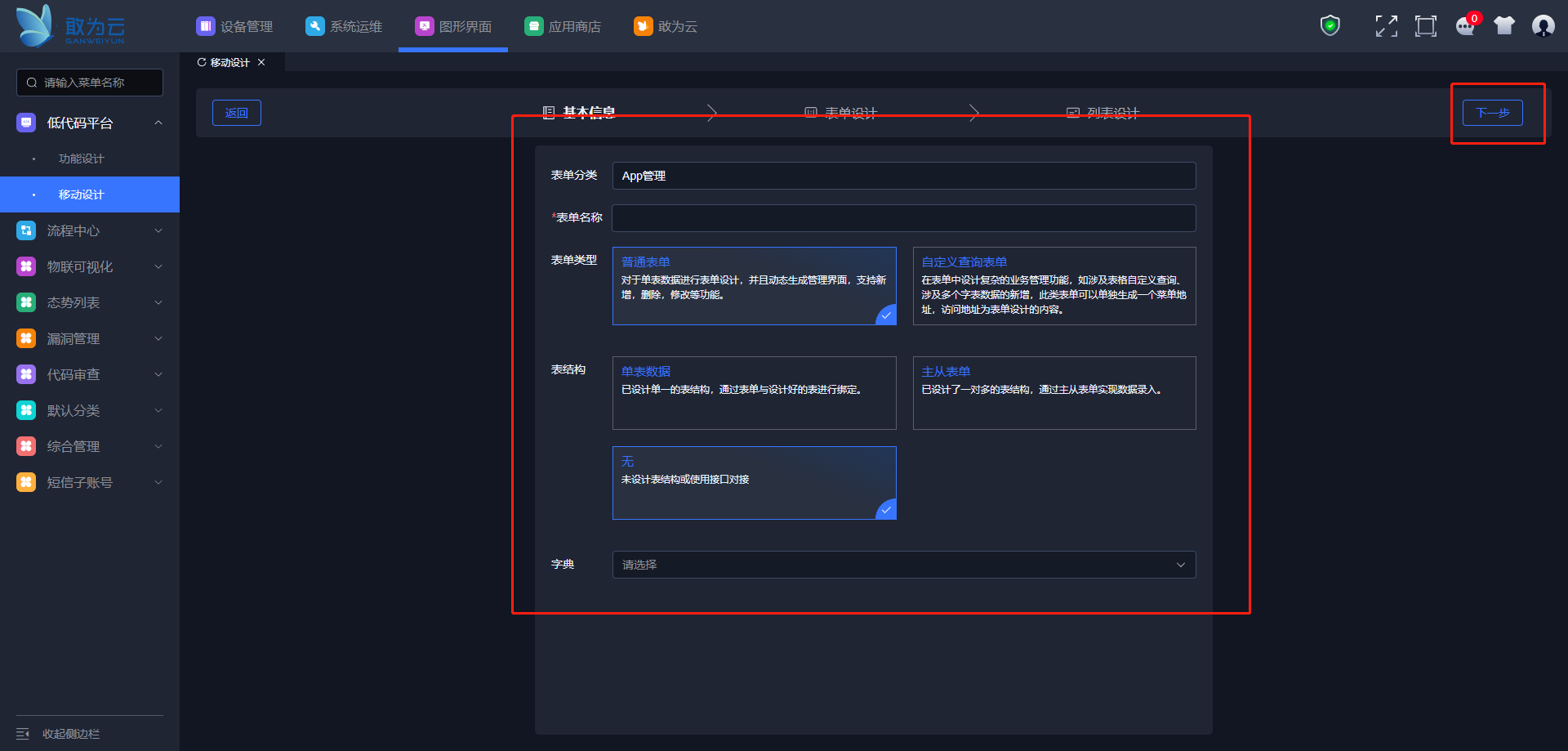Open the 应用商店 top menu
Viewport: 1568px width, 751px height.
(x=563, y=26)
